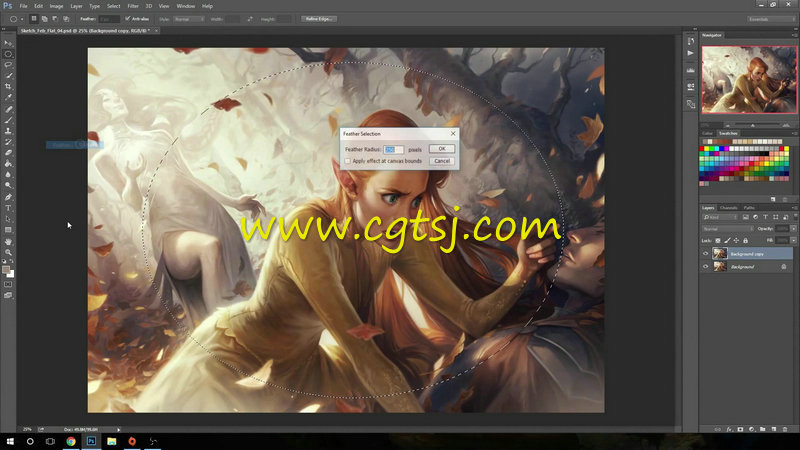Image resolution: width=800 pixels, height=450 pixels.
Task: Select the Dodge tool
Action: [8, 185]
